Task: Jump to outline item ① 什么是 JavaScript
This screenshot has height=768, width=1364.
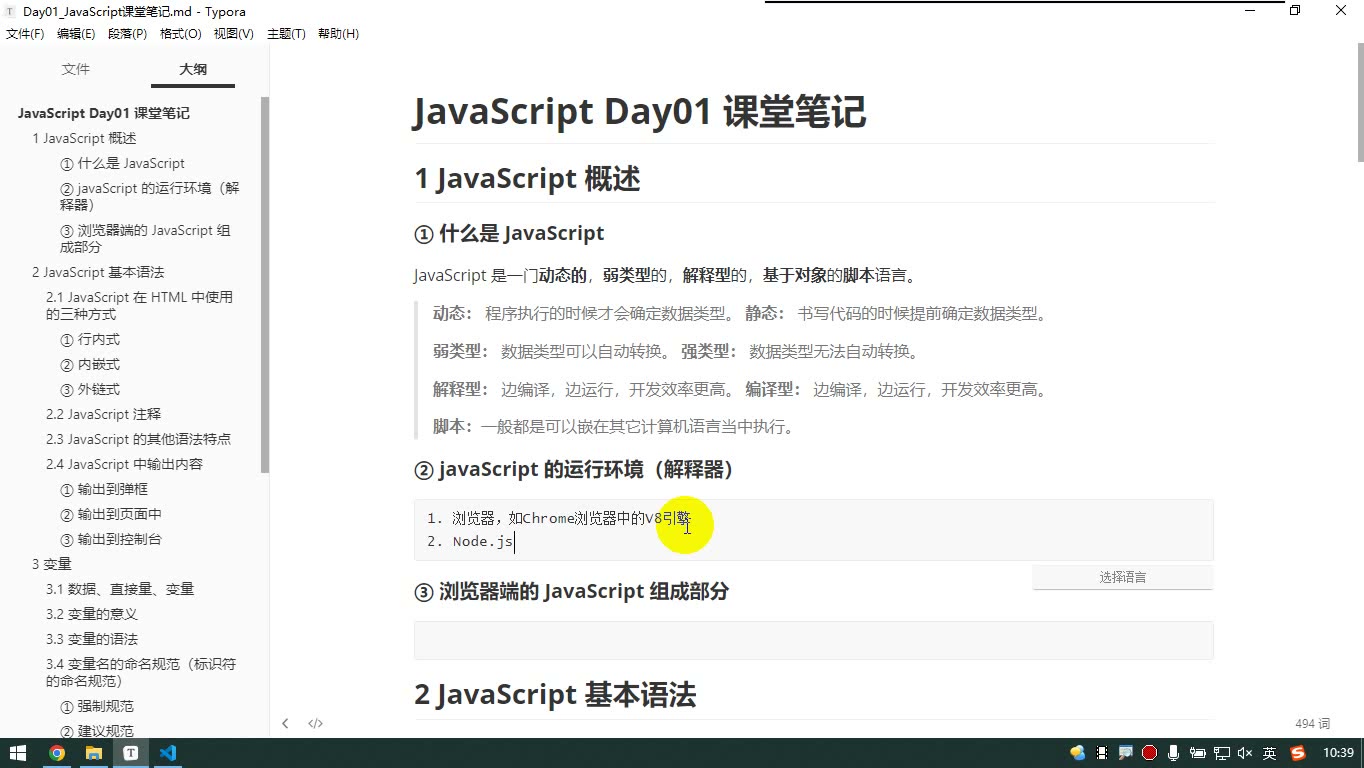Action: (122, 163)
